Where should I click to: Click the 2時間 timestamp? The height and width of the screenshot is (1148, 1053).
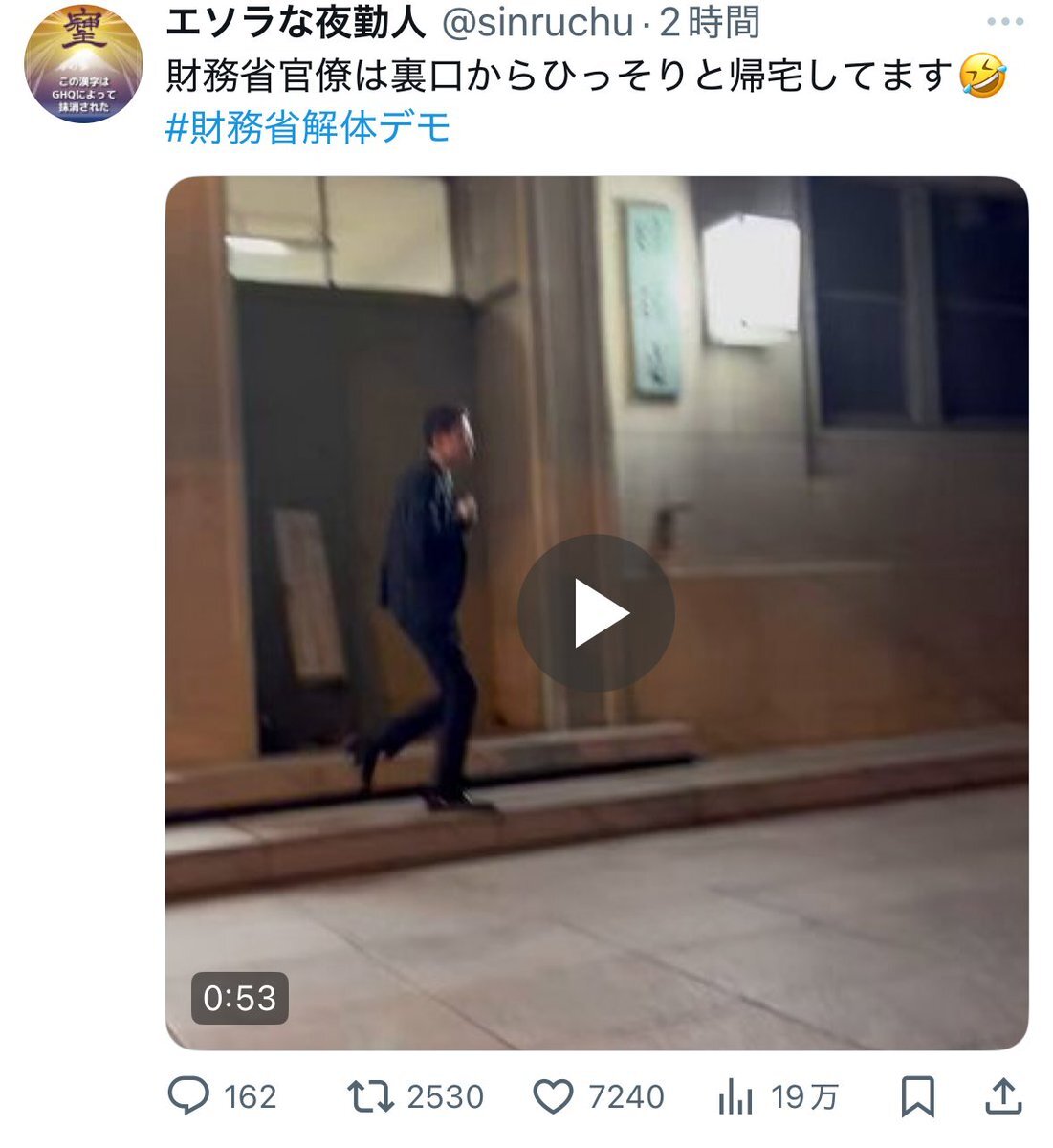(x=710, y=23)
